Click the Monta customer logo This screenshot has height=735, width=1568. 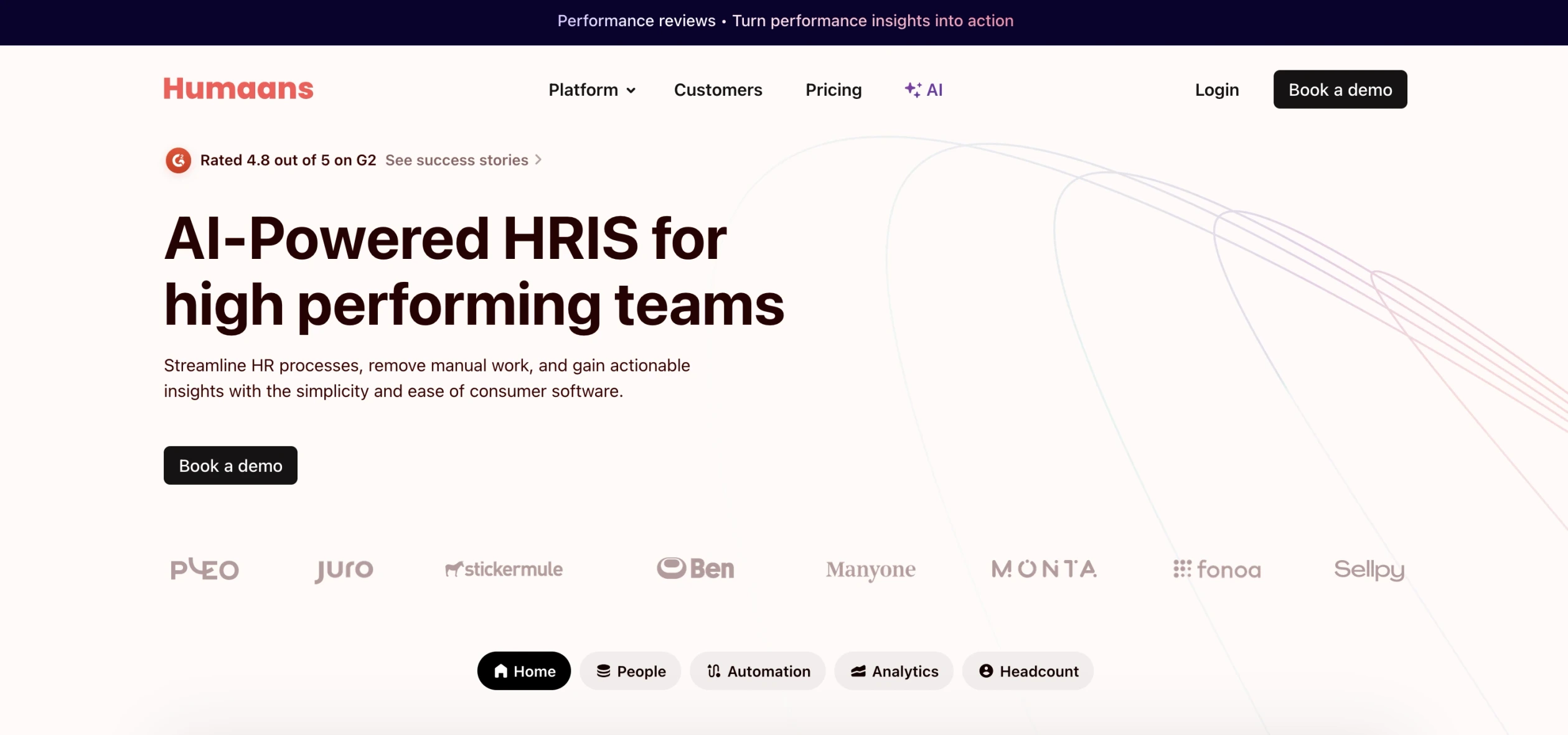(1044, 569)
